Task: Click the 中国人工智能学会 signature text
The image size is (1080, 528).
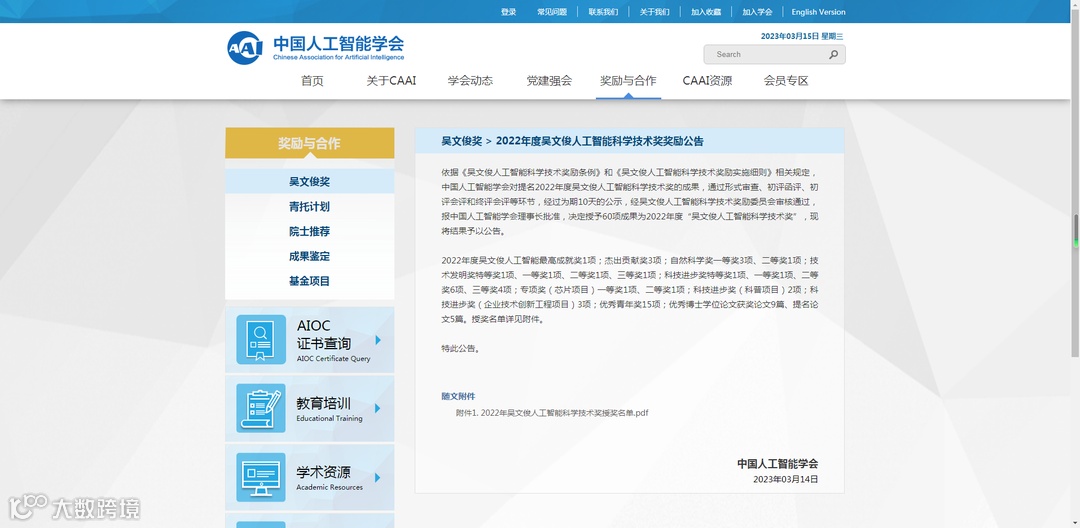Action: click(x=778, y=464)
